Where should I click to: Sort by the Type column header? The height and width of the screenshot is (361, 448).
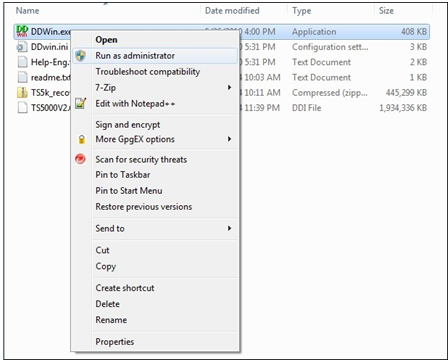[302, 11]
